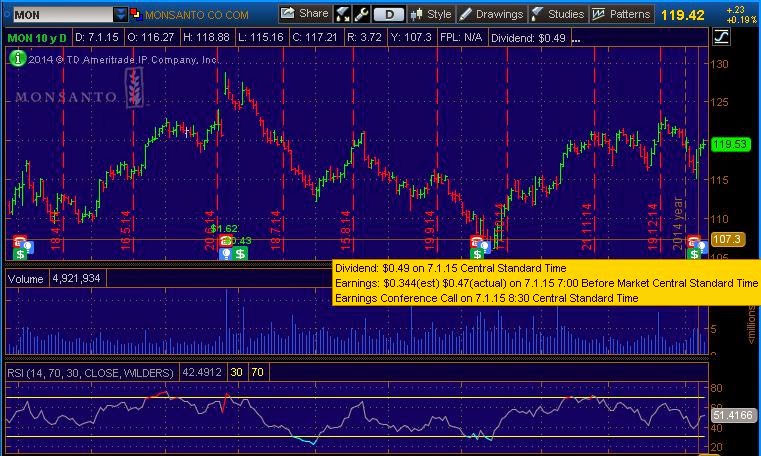Click the Dividend: $0.49 header readout

[528, 38]
